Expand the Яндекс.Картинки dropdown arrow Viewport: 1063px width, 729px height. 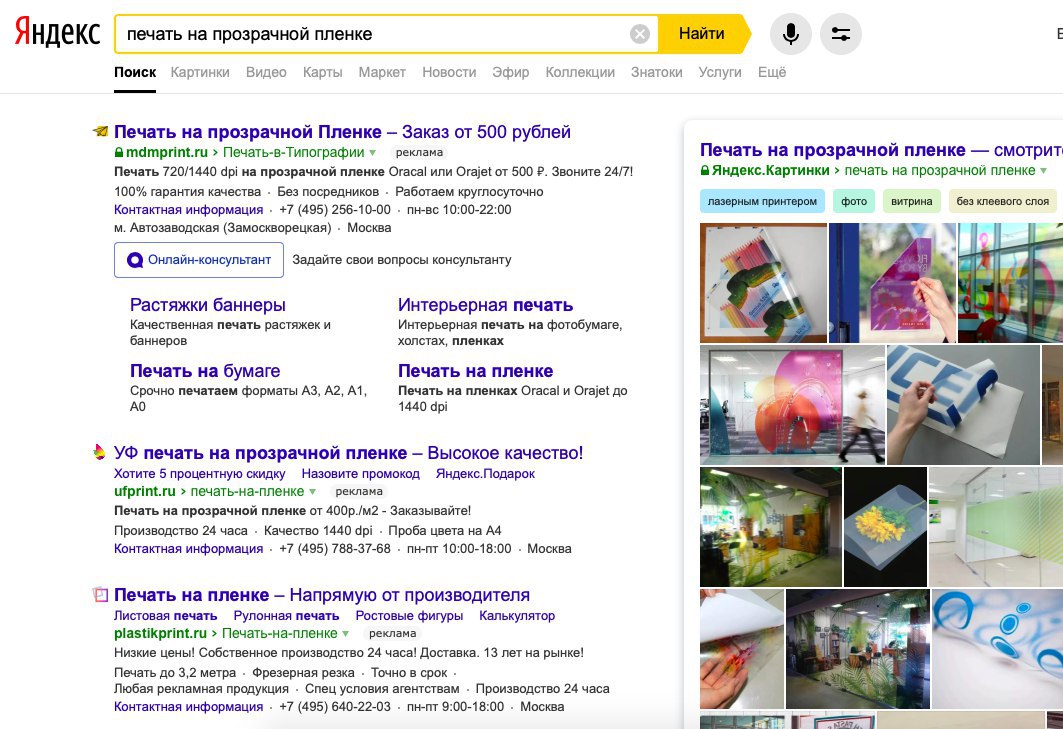(x=1043, y=170)
